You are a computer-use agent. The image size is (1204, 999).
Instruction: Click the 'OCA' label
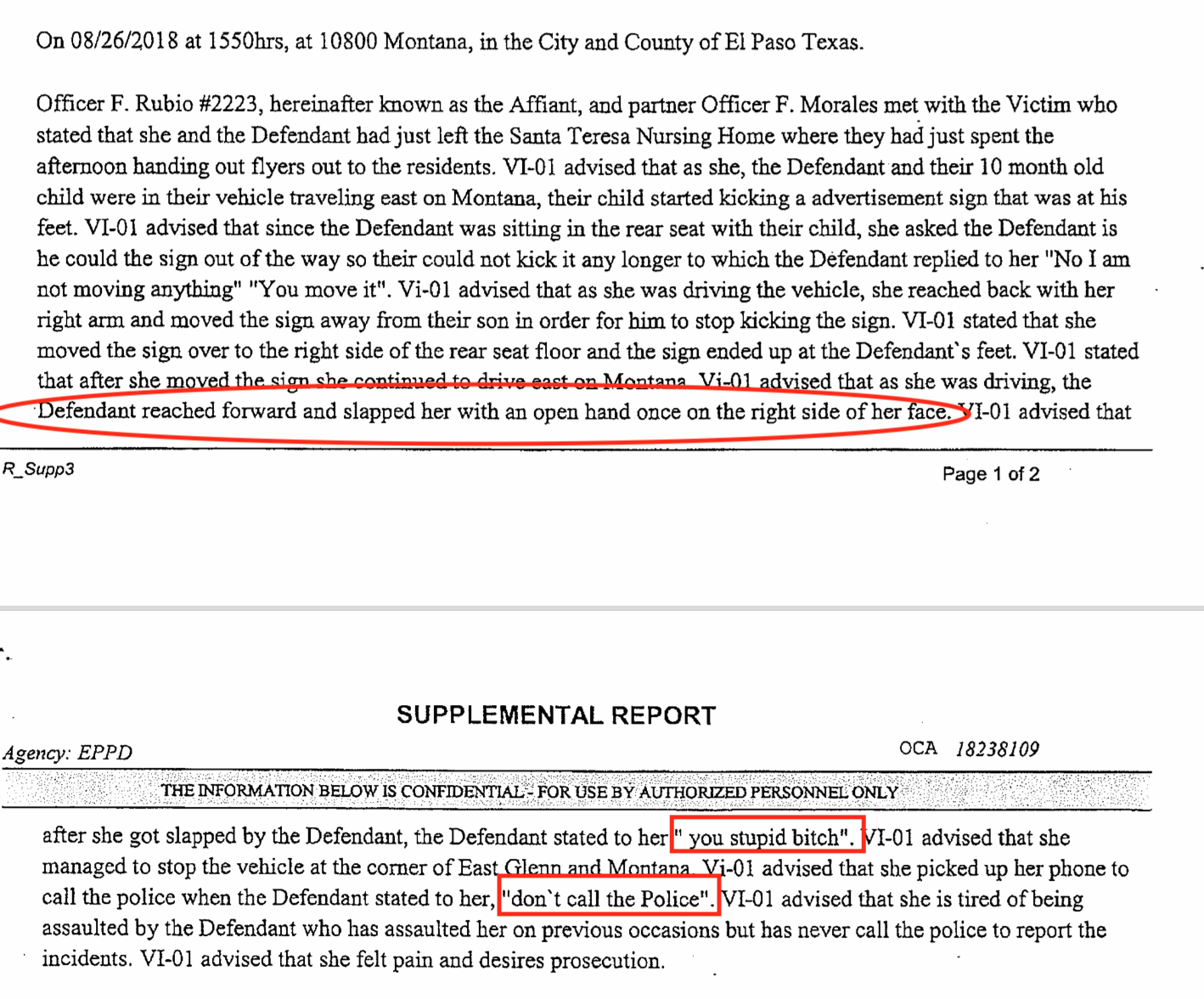click(919, 748)
